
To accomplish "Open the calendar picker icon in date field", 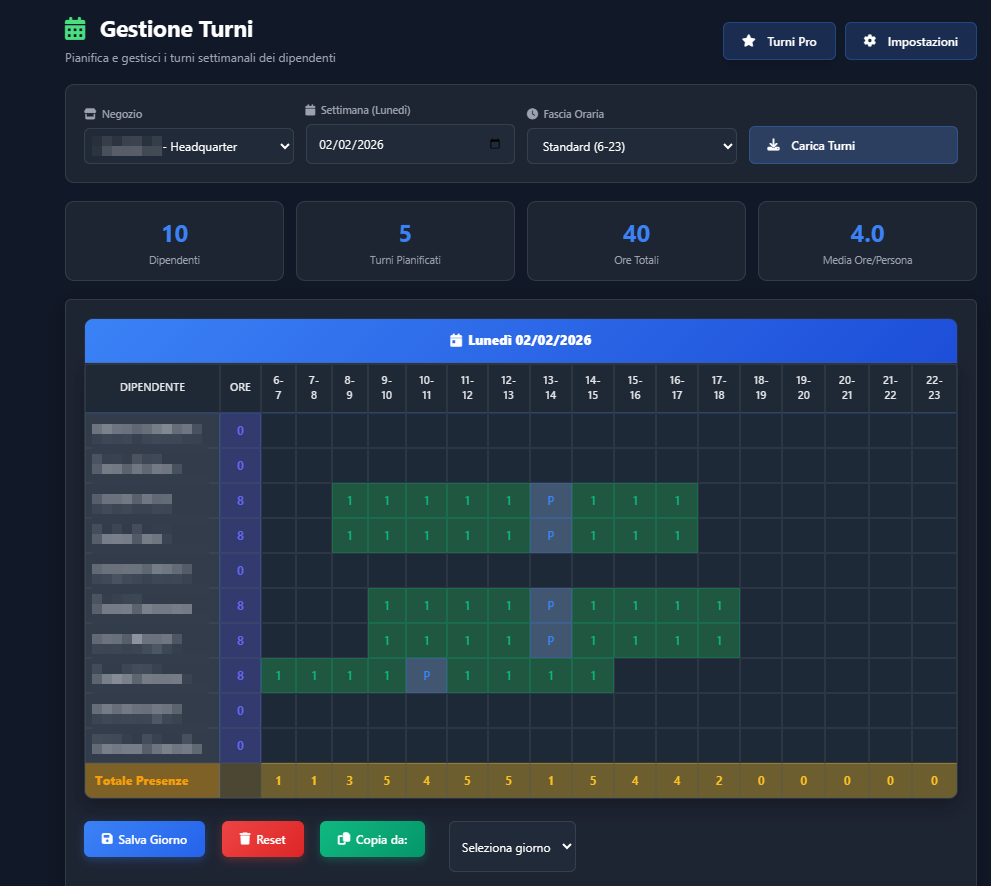I will tap(495, 144).
